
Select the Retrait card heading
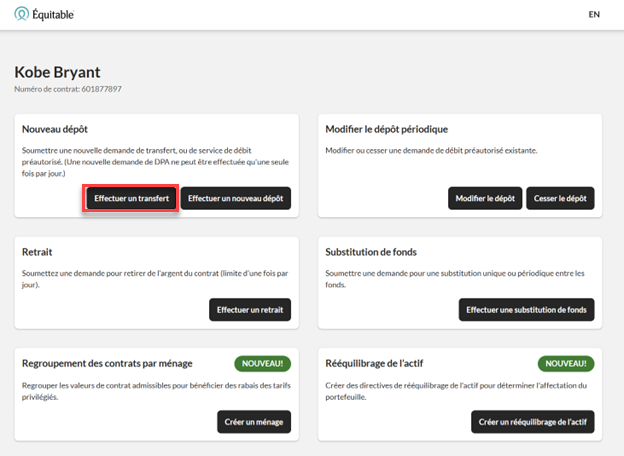(39, 252)
